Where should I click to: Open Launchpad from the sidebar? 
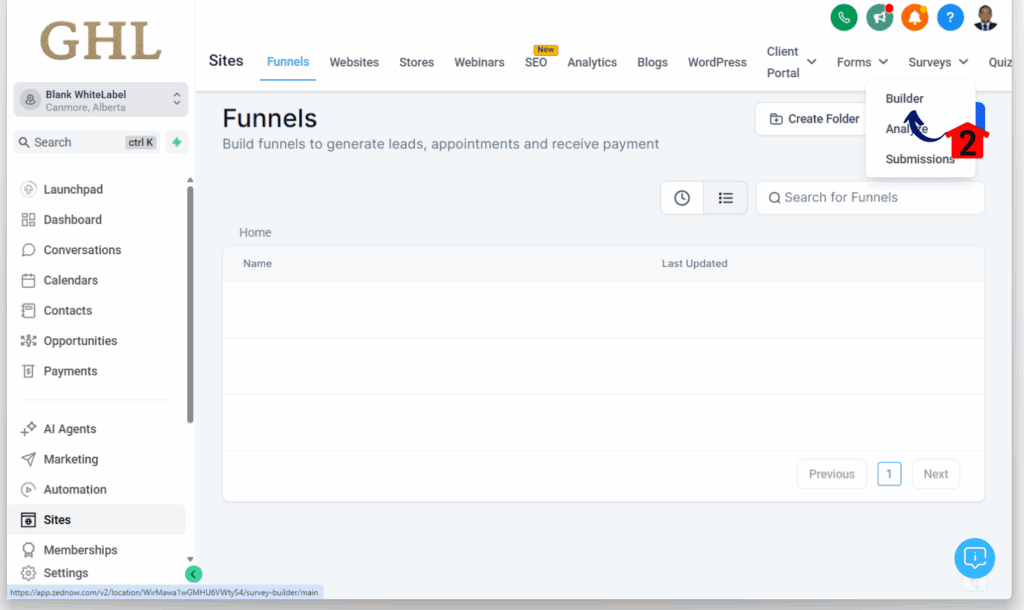(x=73, y=189)
